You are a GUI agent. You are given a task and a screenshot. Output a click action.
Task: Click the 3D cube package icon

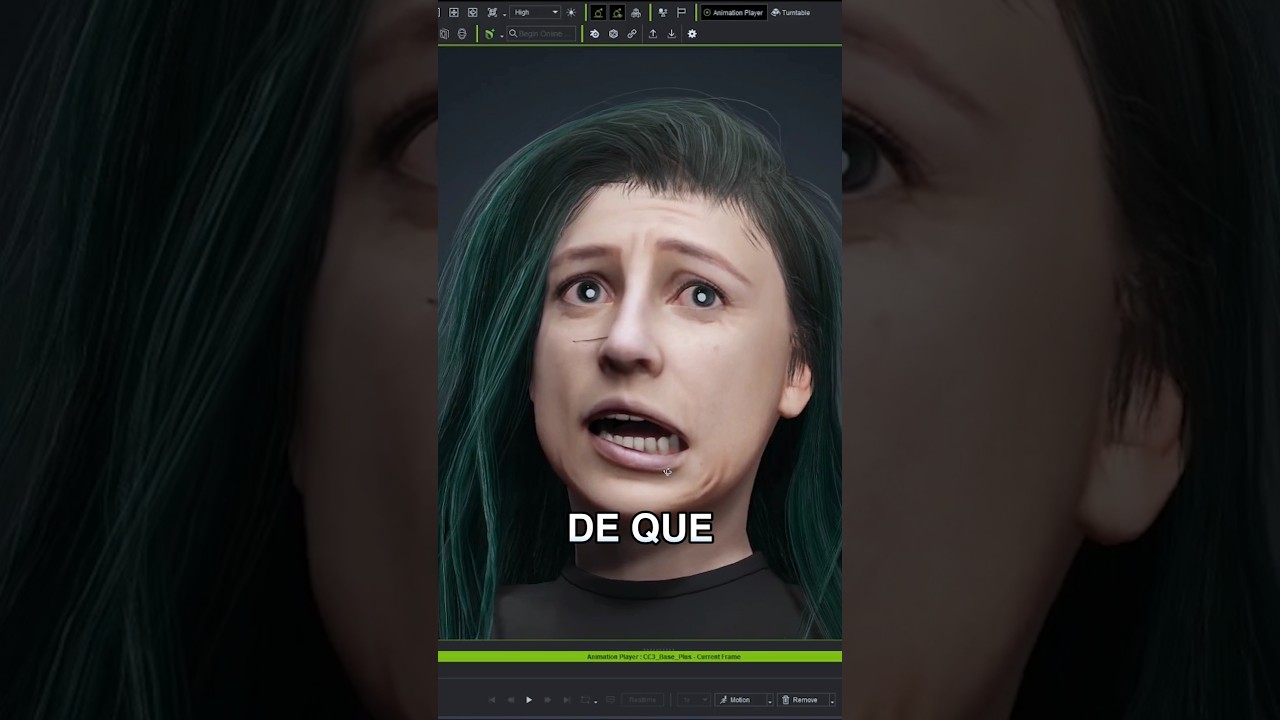[x=613, y=34]
